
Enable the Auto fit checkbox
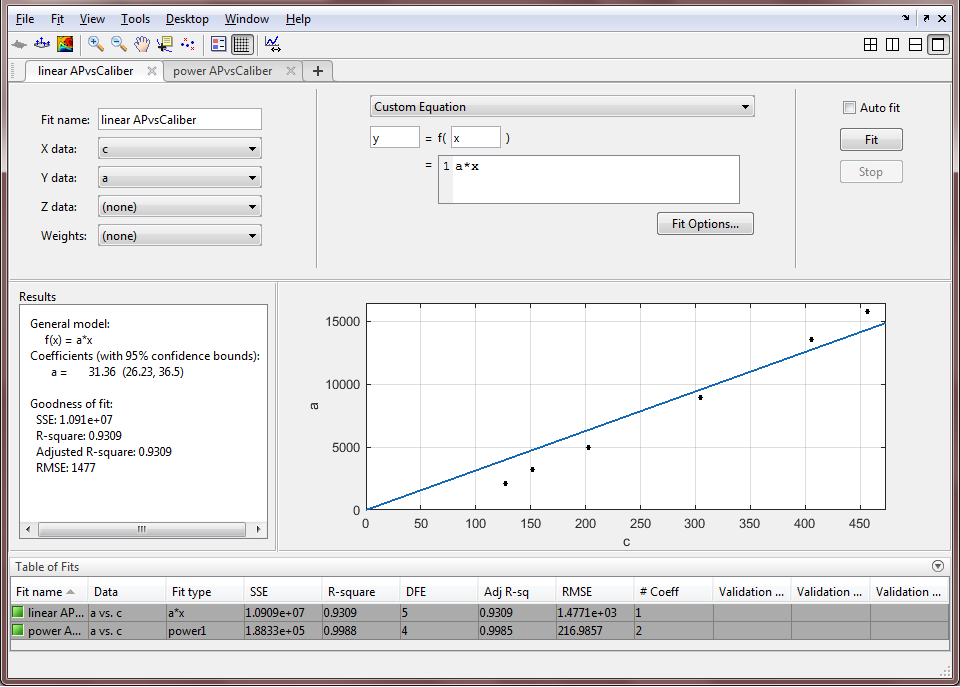[849, 108]
